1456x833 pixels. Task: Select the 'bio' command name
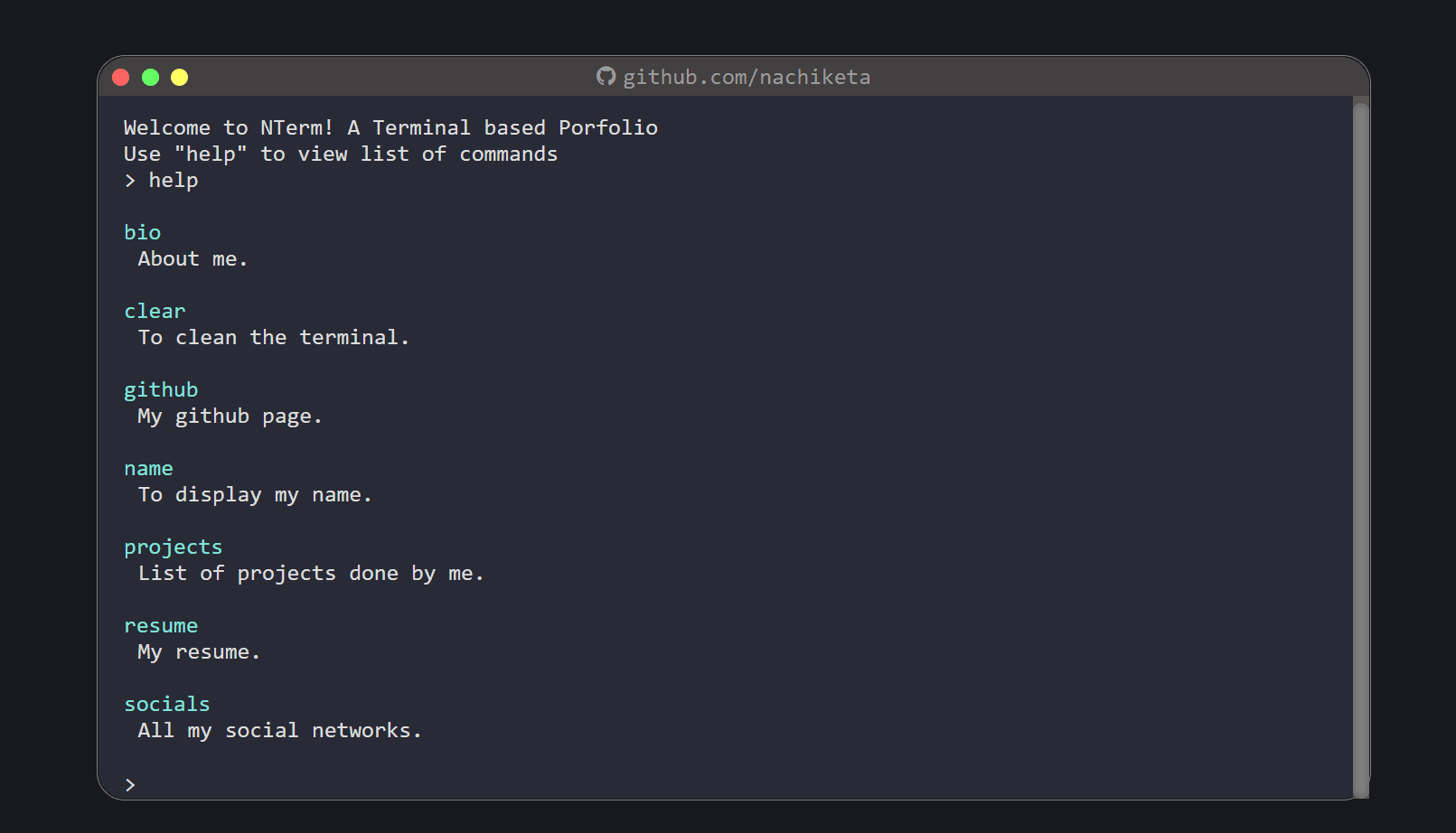142,232
